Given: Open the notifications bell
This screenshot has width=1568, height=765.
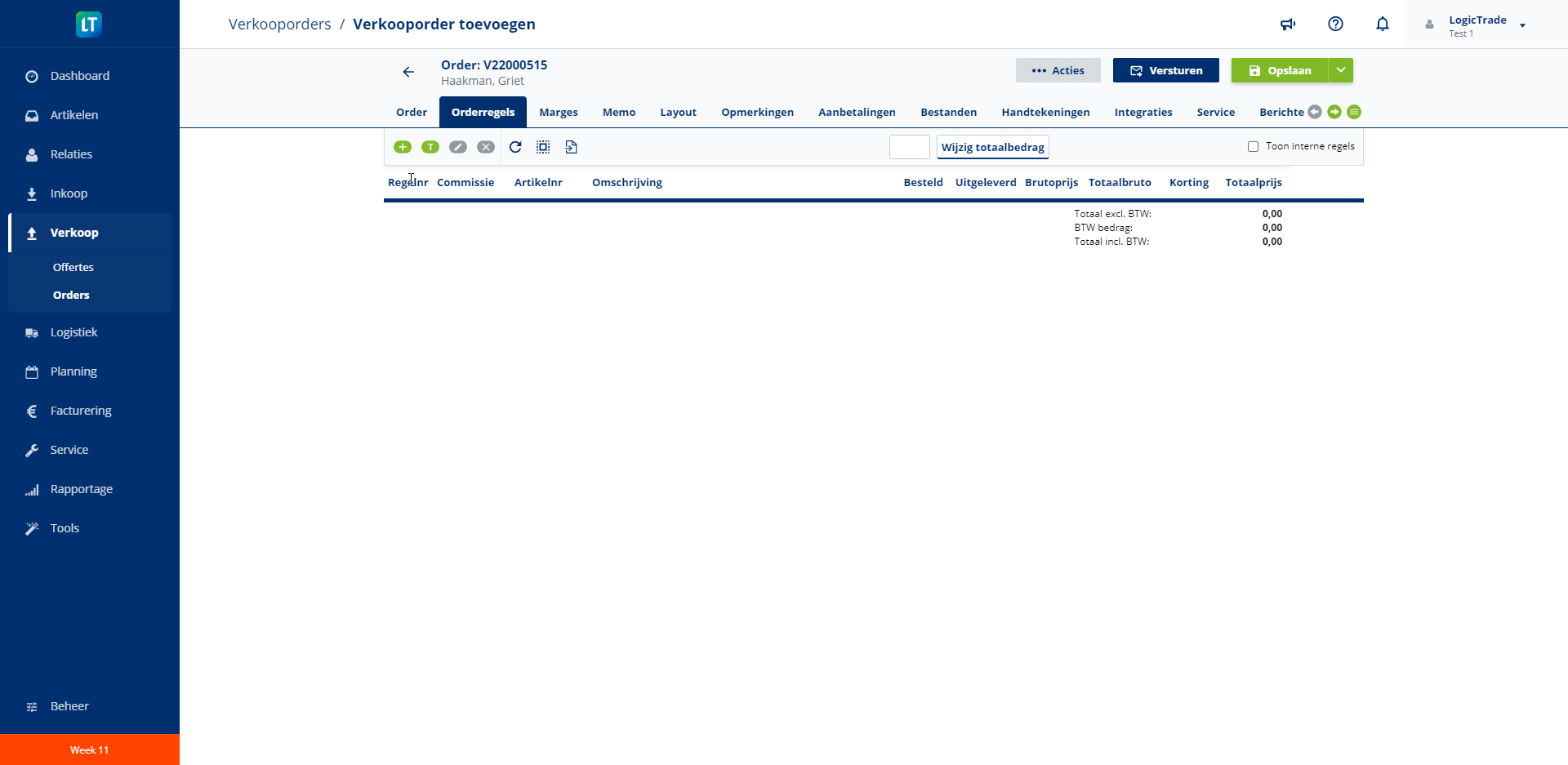Looking at the screenshot, I should click(x=1382, y=24).
